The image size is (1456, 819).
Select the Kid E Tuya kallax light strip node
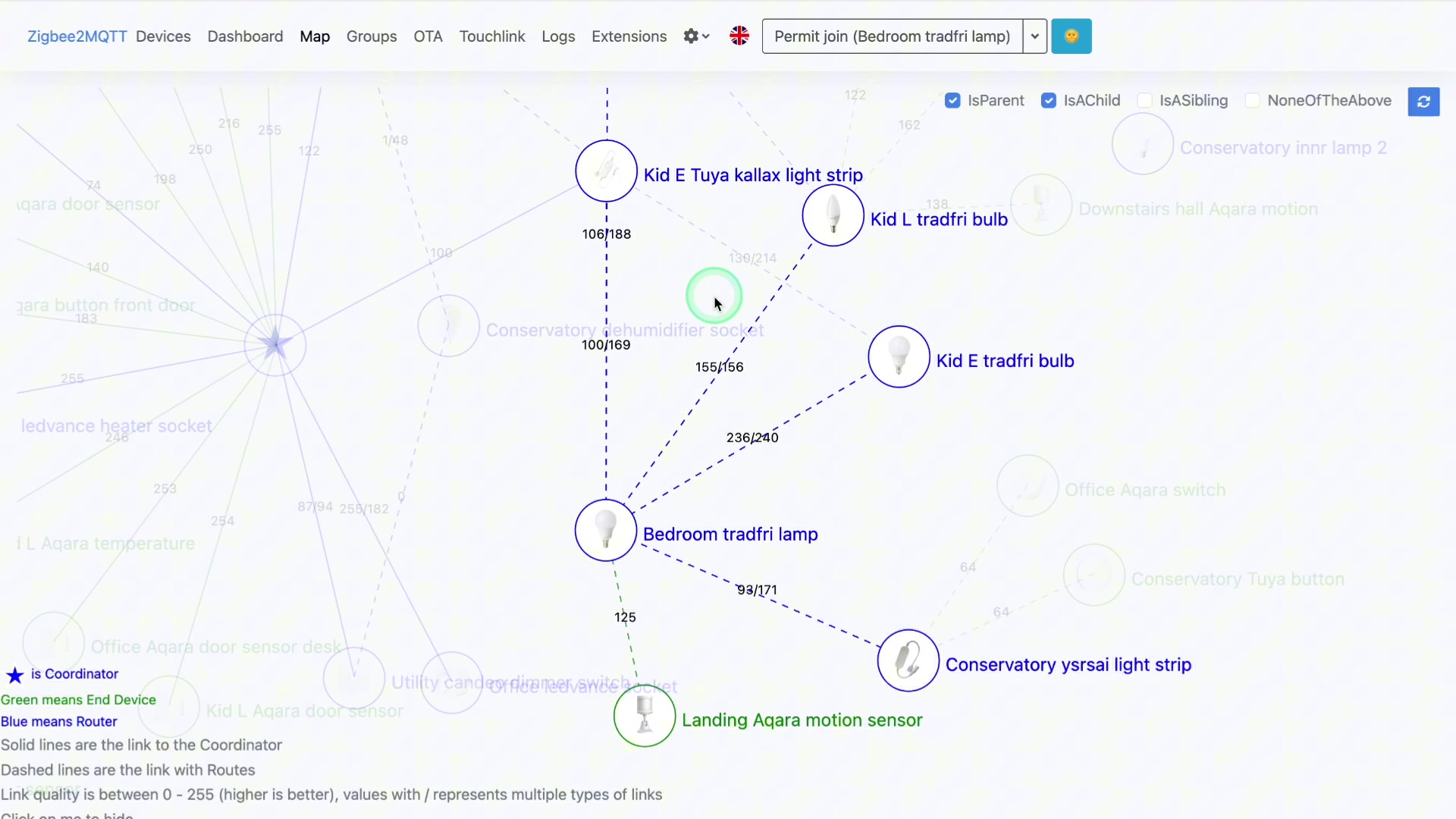coord(606,171)
